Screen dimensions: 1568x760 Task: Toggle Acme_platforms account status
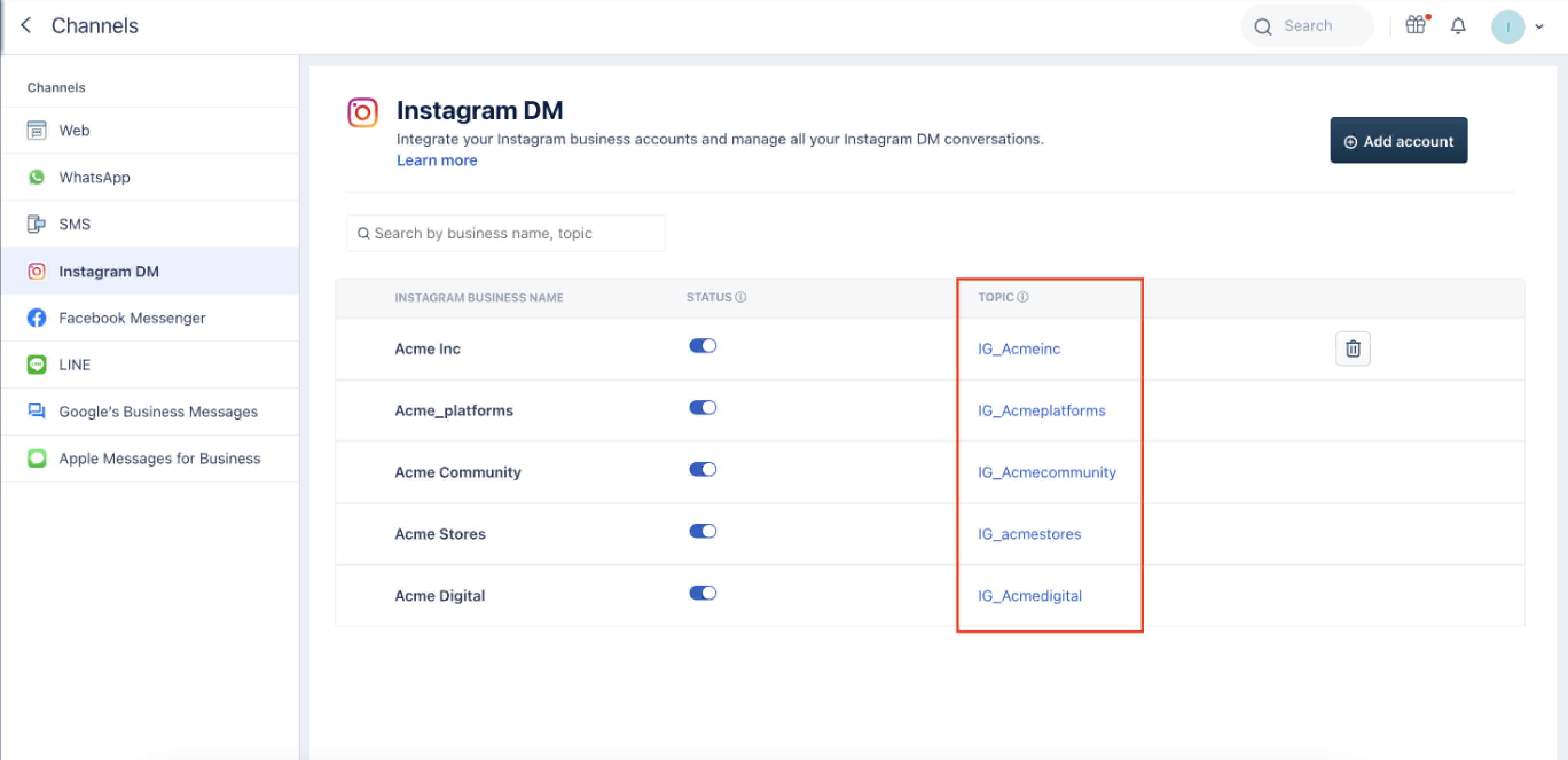point(703,408)
